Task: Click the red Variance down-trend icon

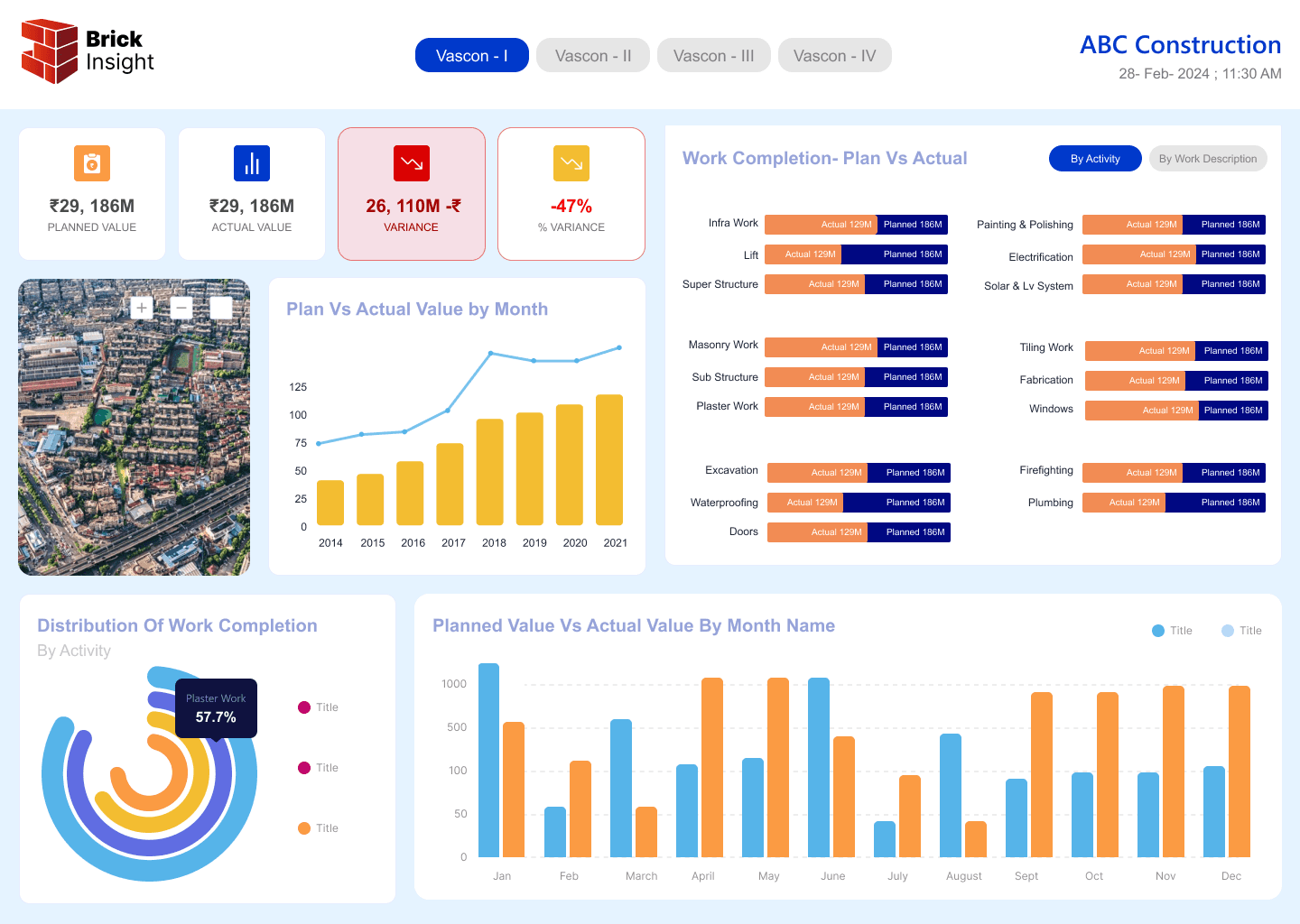Action: tap(412, 163)
